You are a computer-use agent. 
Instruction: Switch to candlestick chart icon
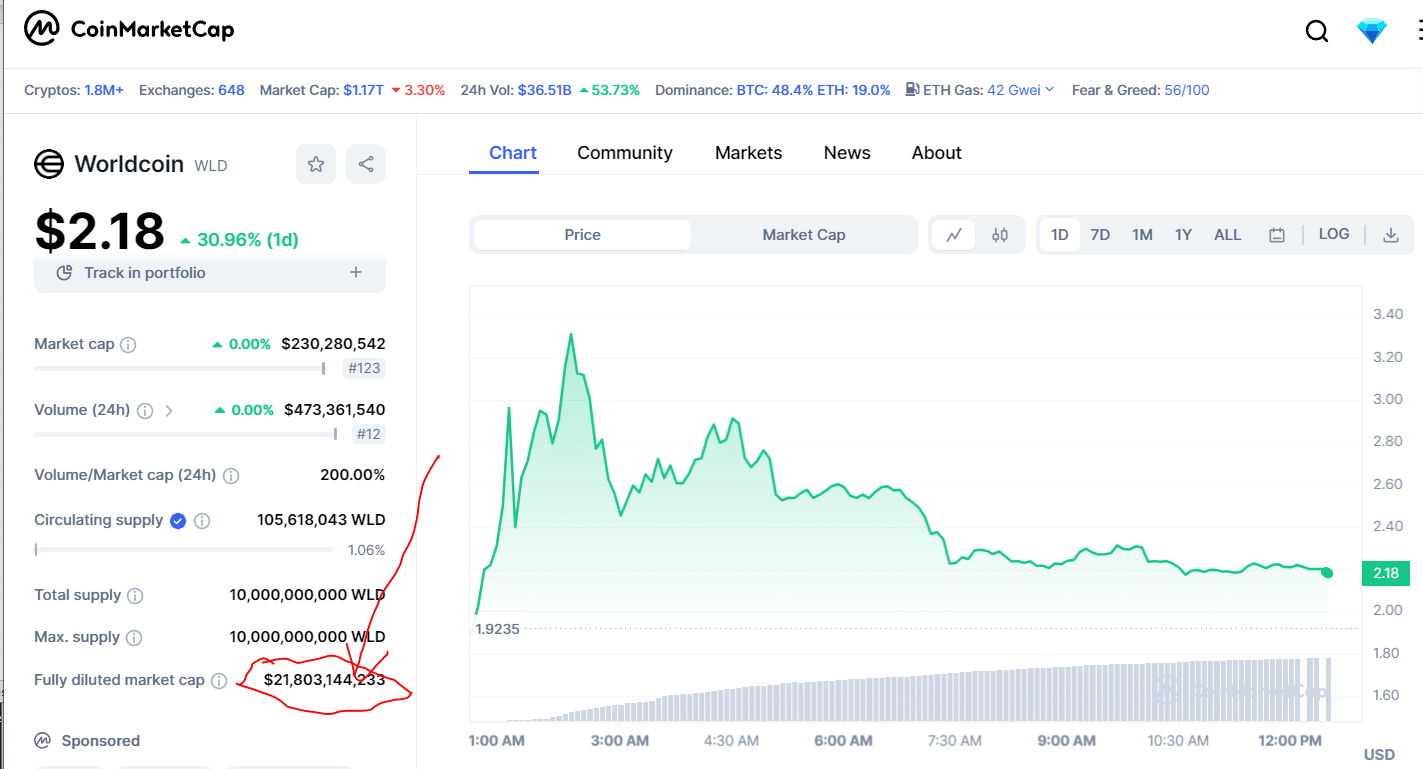click(x=1000, y=235)
